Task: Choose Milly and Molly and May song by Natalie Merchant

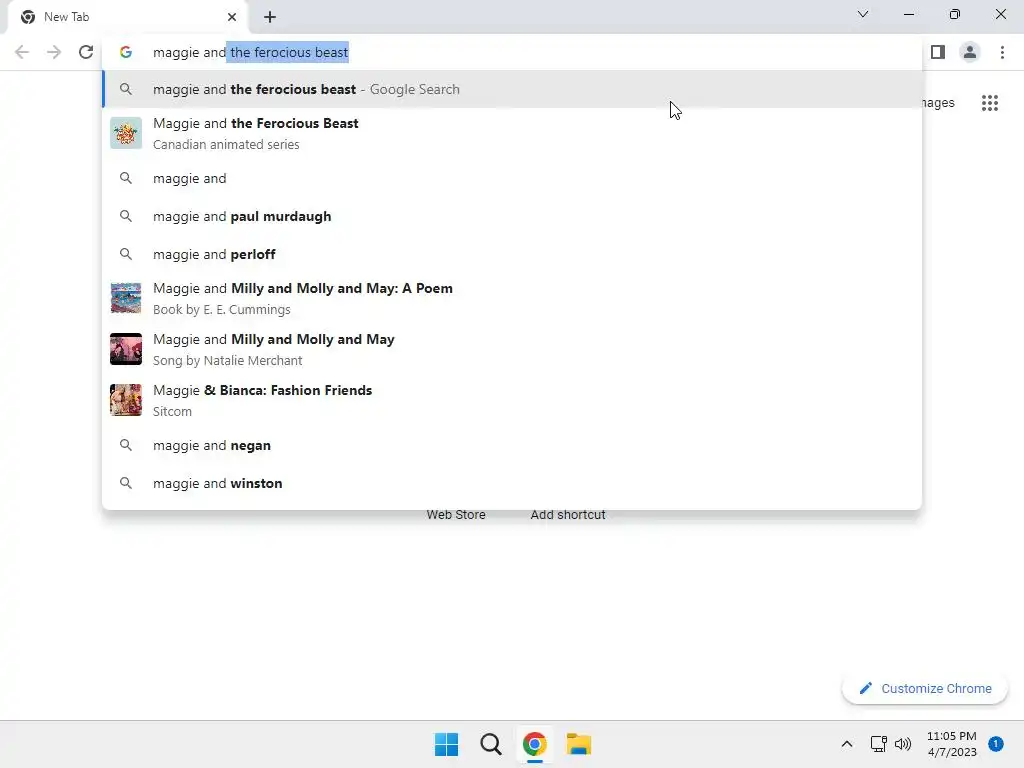Action: 512,349
